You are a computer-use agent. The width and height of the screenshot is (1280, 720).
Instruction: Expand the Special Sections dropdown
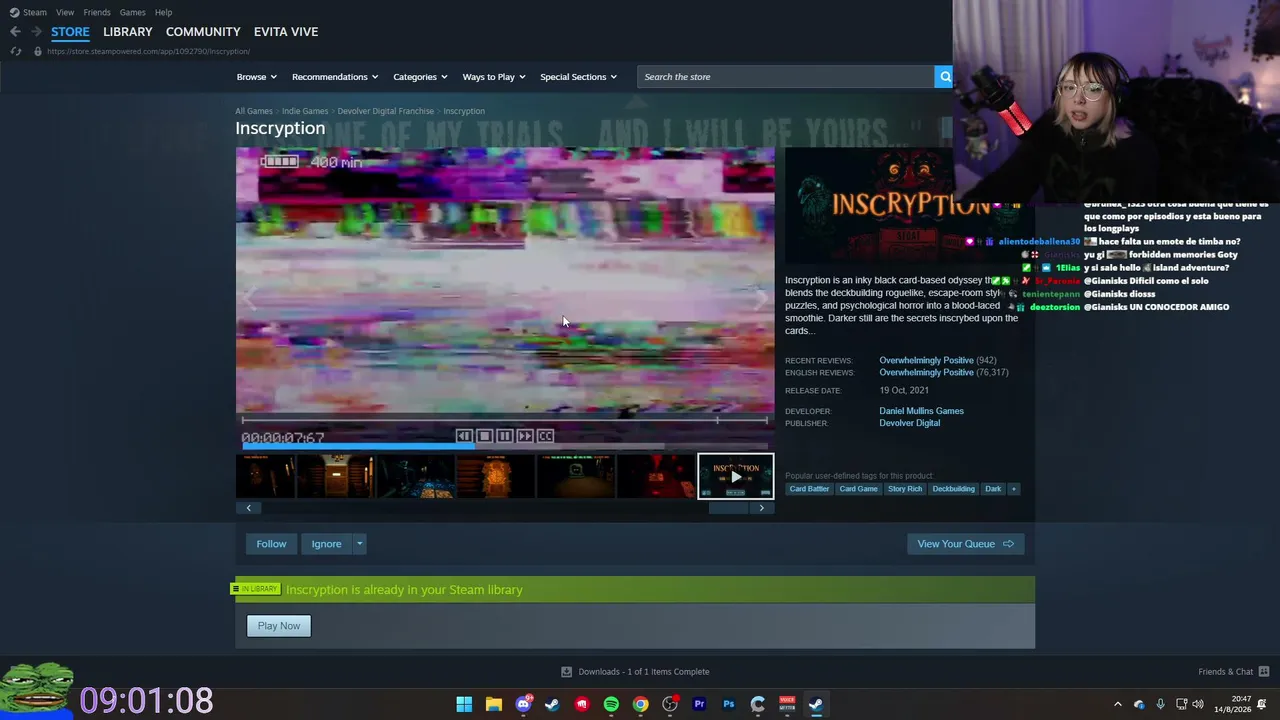pyautogui.click(x=579, y=77)
